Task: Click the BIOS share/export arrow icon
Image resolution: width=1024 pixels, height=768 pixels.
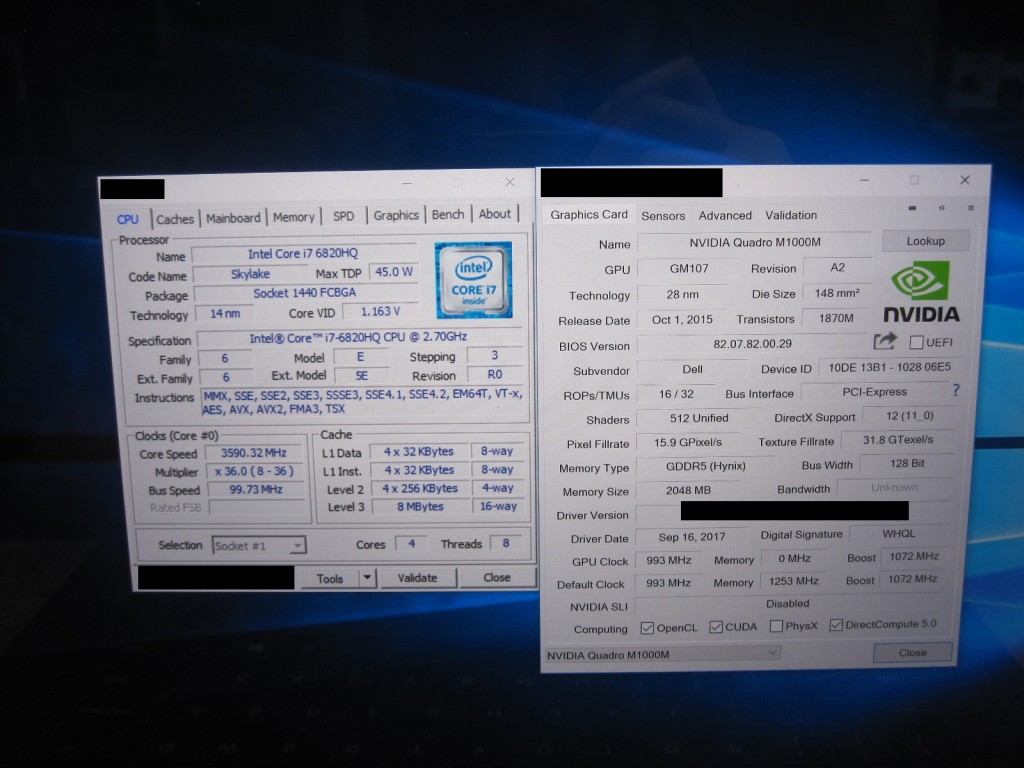Action: pyautogui.click(x=885, y=341)
